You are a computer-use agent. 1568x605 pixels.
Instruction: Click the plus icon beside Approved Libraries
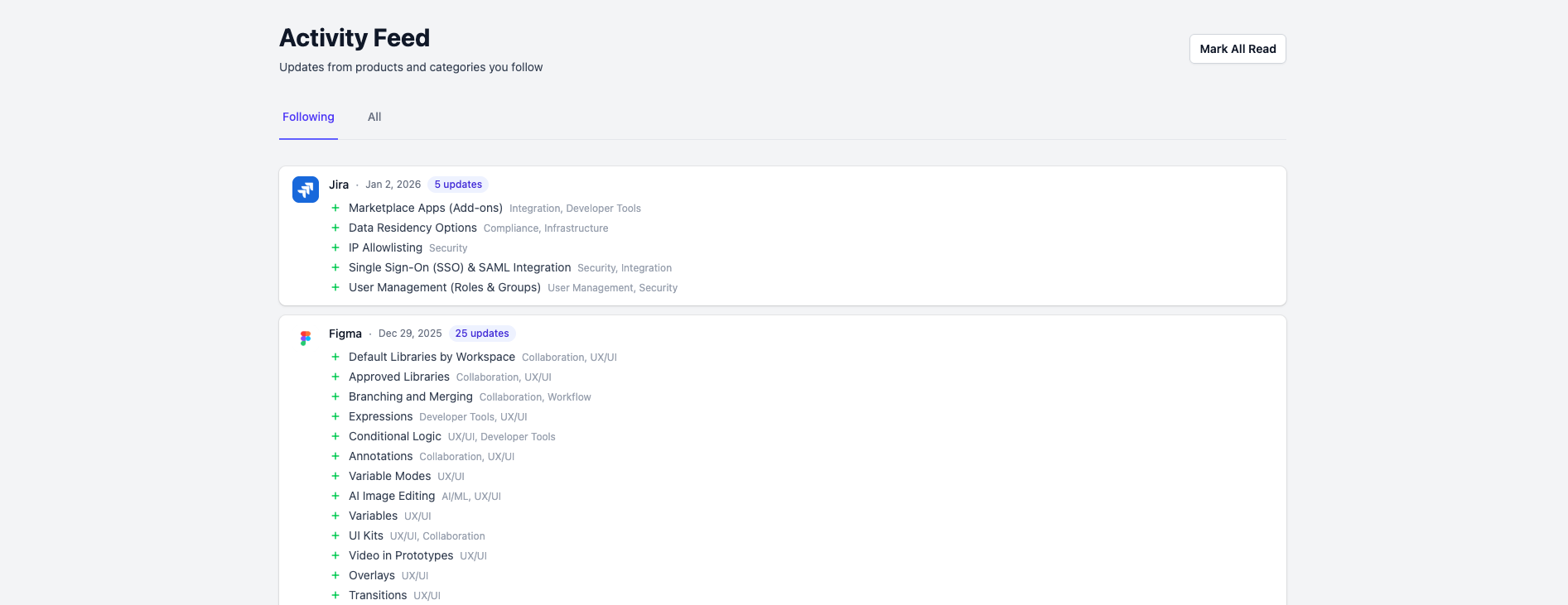point(335,377)
